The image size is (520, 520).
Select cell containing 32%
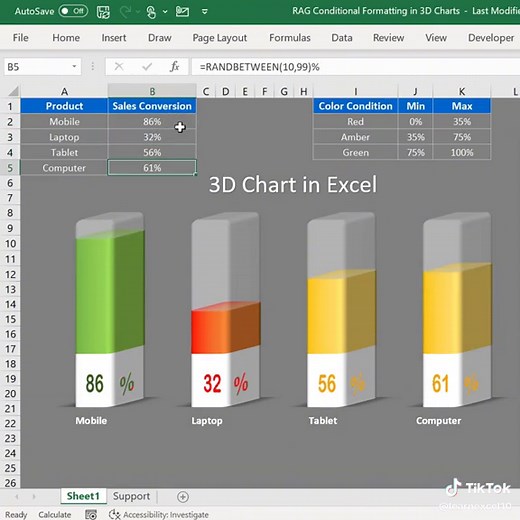click(152, 137)
